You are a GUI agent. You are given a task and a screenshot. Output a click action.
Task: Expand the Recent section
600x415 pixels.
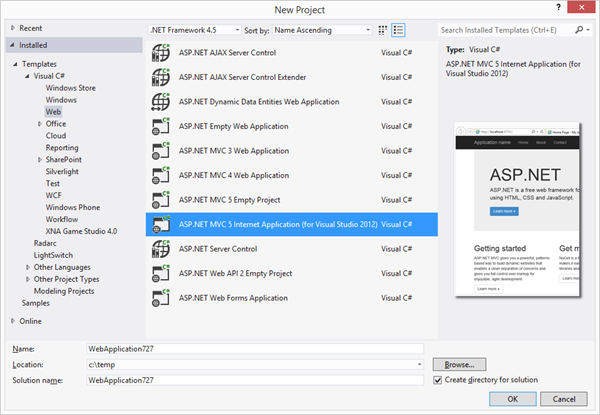13,28
